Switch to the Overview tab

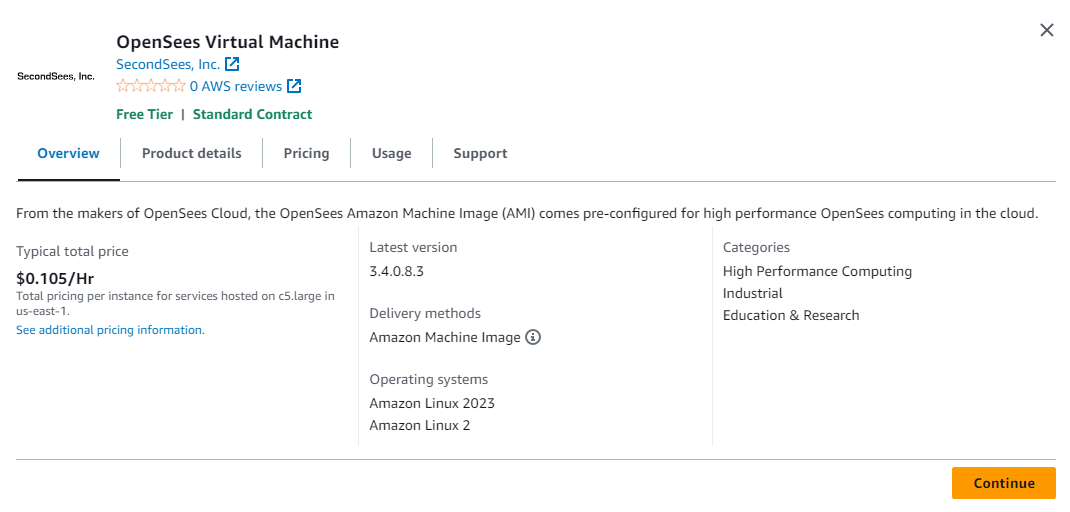coord(68,153)
